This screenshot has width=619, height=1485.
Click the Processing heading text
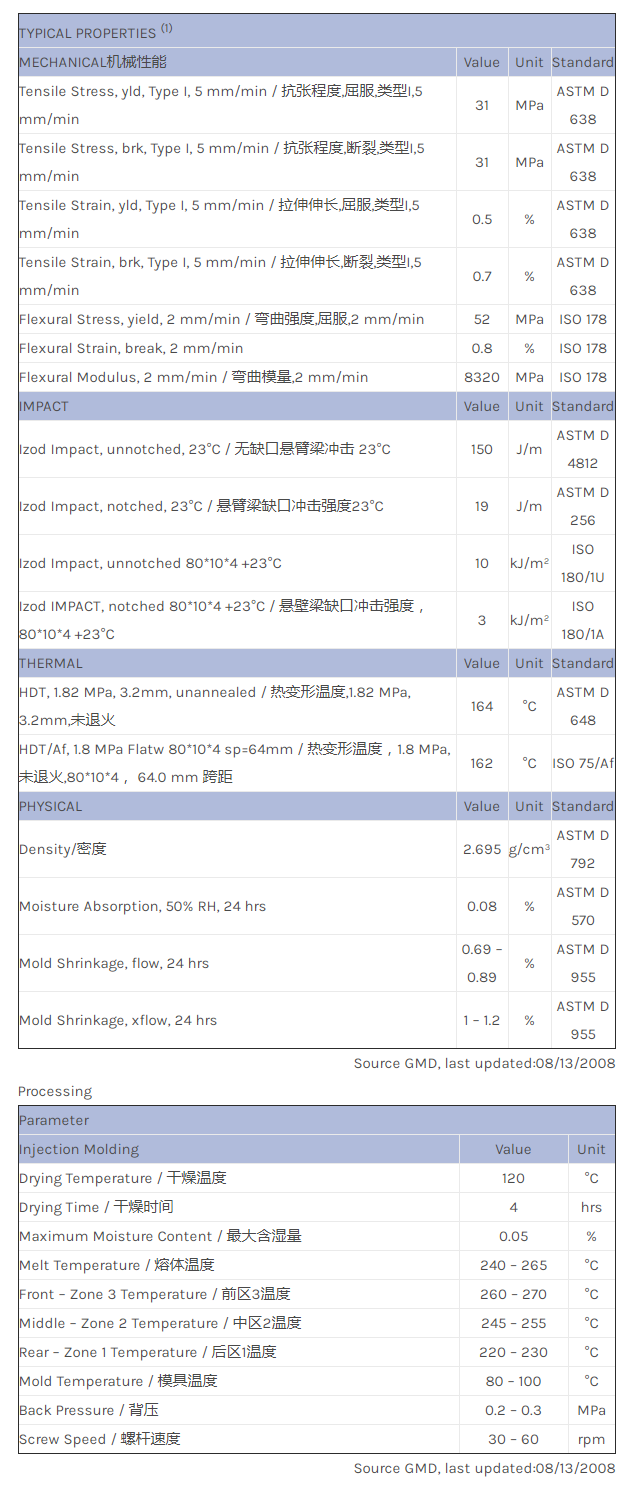click(x=55, y=1091)
